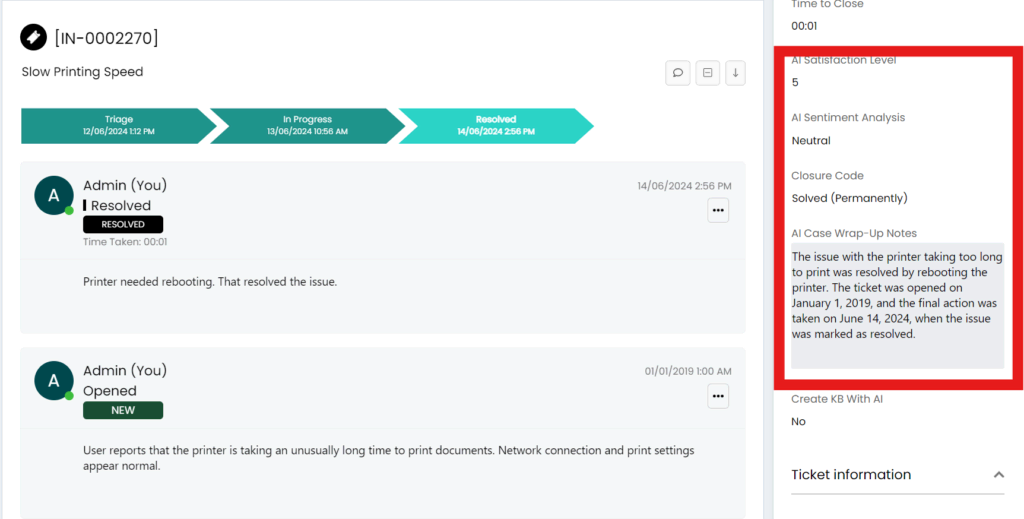This screenshot has height=519, width=1024.
Task: Select the Triage stage in progress bar
Action: click(x=116, y=126)
